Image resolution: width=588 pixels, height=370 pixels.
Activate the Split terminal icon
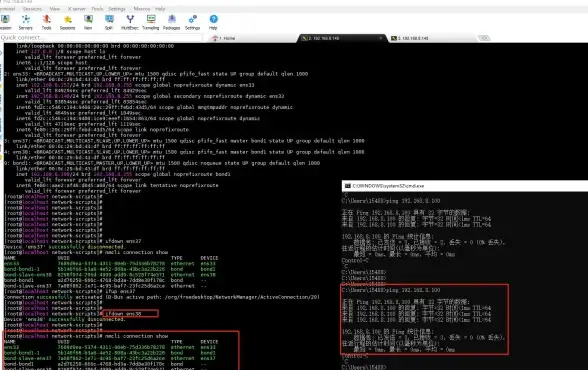pos(109,22)
